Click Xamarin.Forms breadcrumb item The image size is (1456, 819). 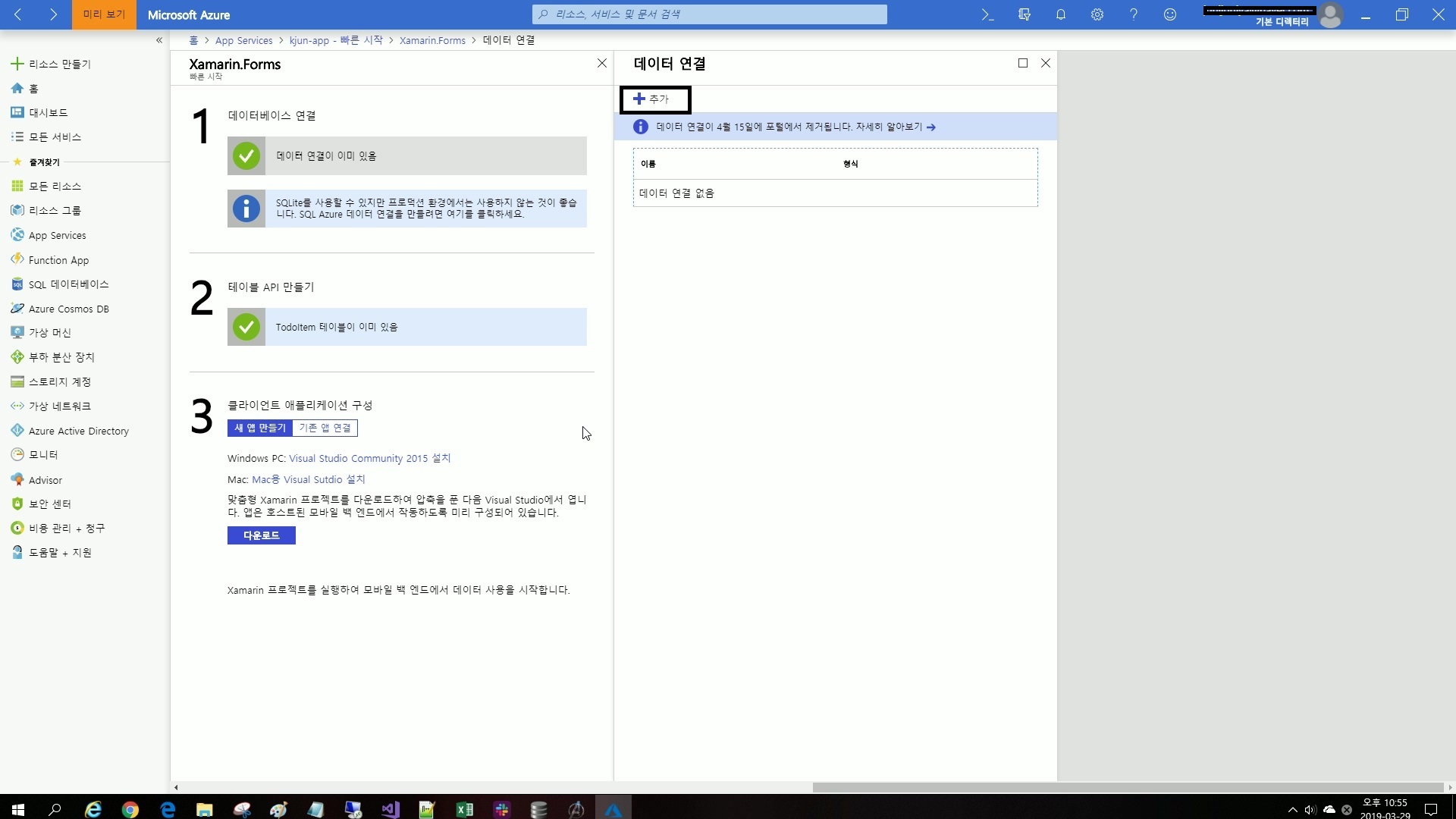432,40
